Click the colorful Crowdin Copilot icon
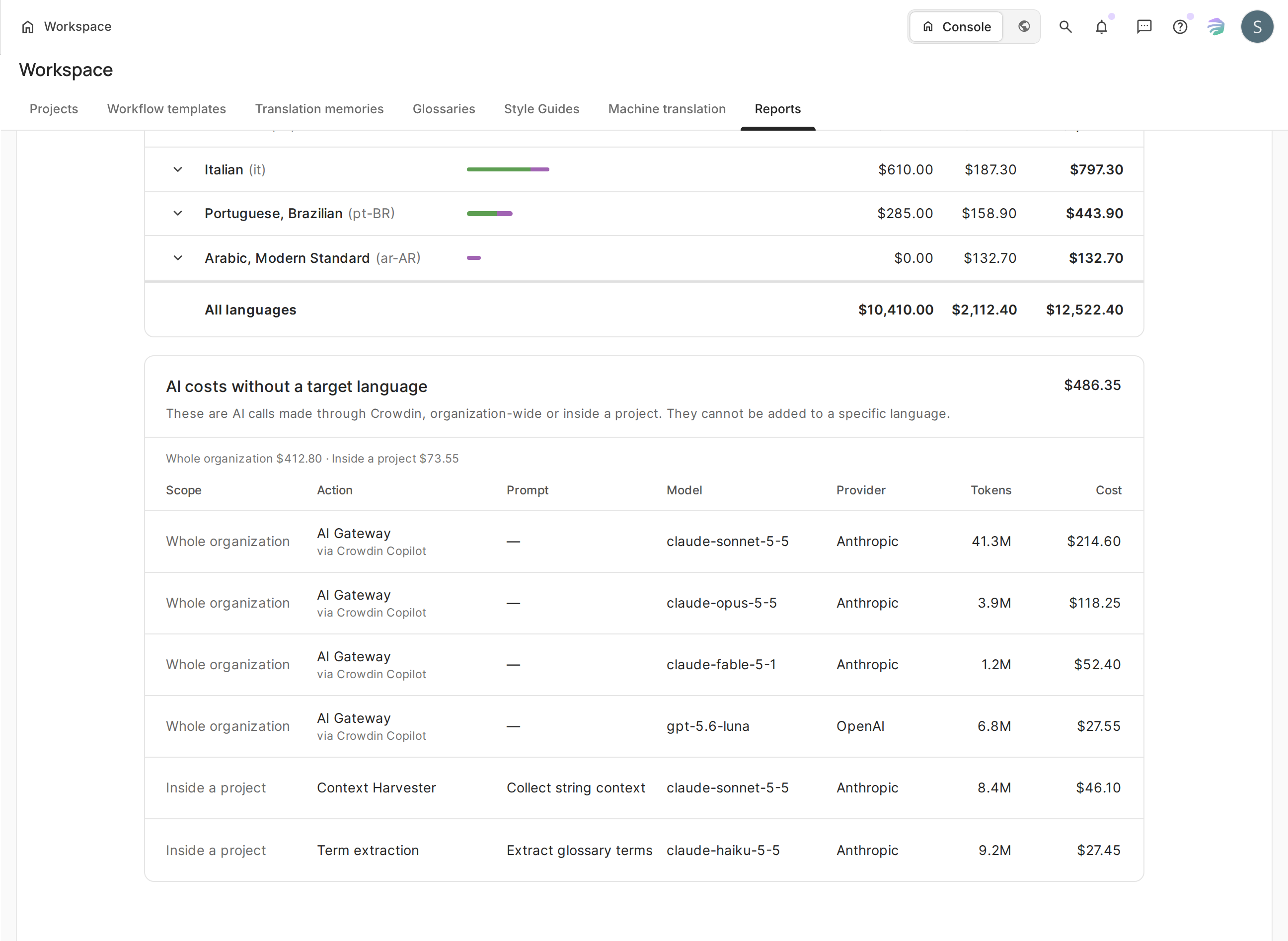Screen dimensions: 1288x941 (x=1216, y=27)
